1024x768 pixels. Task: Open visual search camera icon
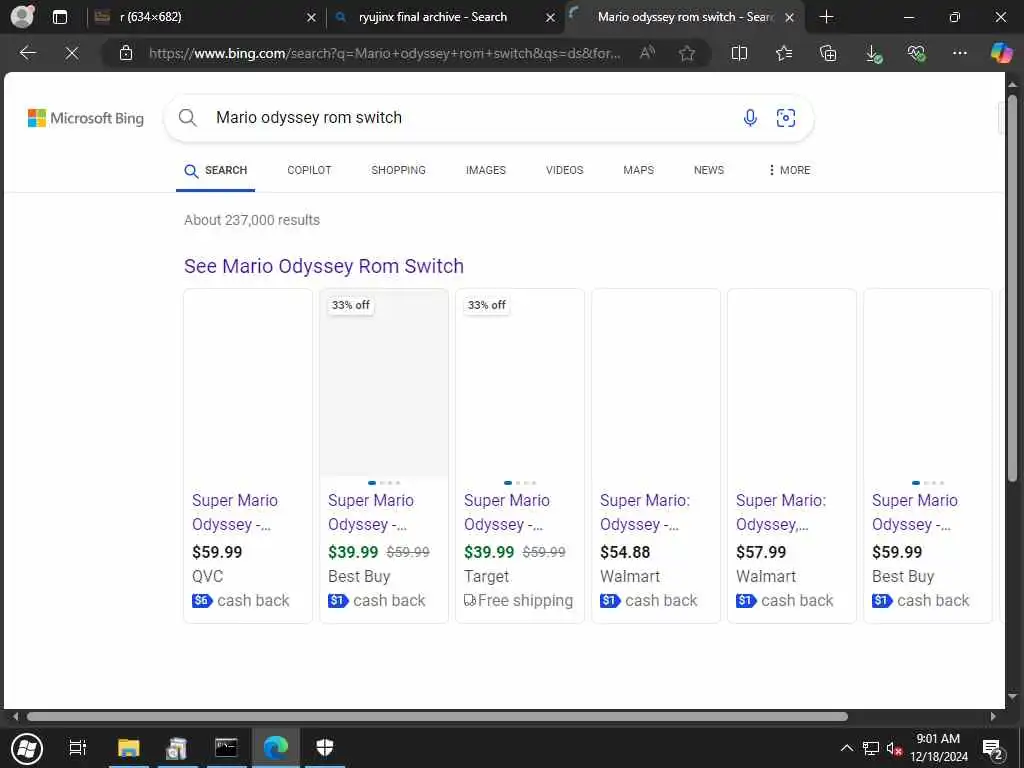[786, 118]
